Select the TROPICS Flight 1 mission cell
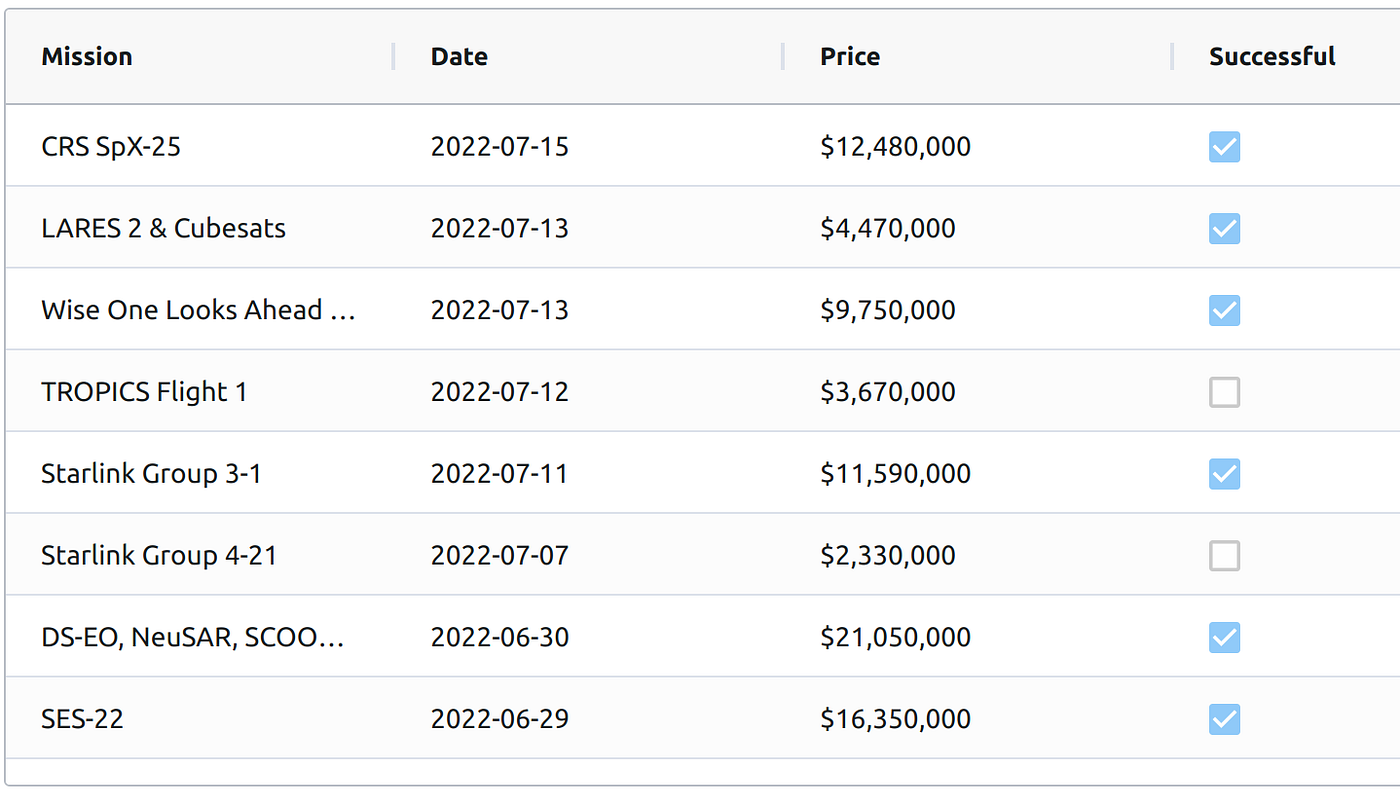 pyautogui.click(x=144, y=392)
